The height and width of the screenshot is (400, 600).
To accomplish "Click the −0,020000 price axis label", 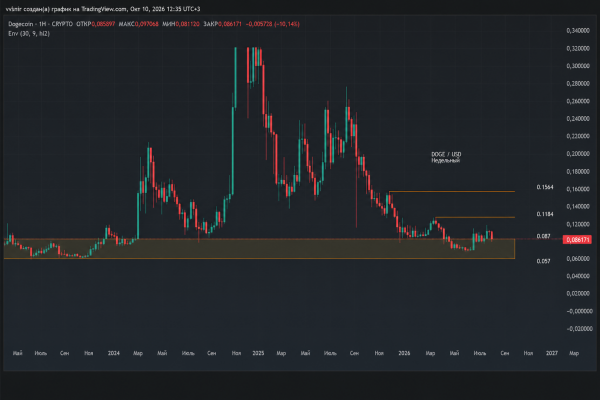I will click(x=579, y=329).
